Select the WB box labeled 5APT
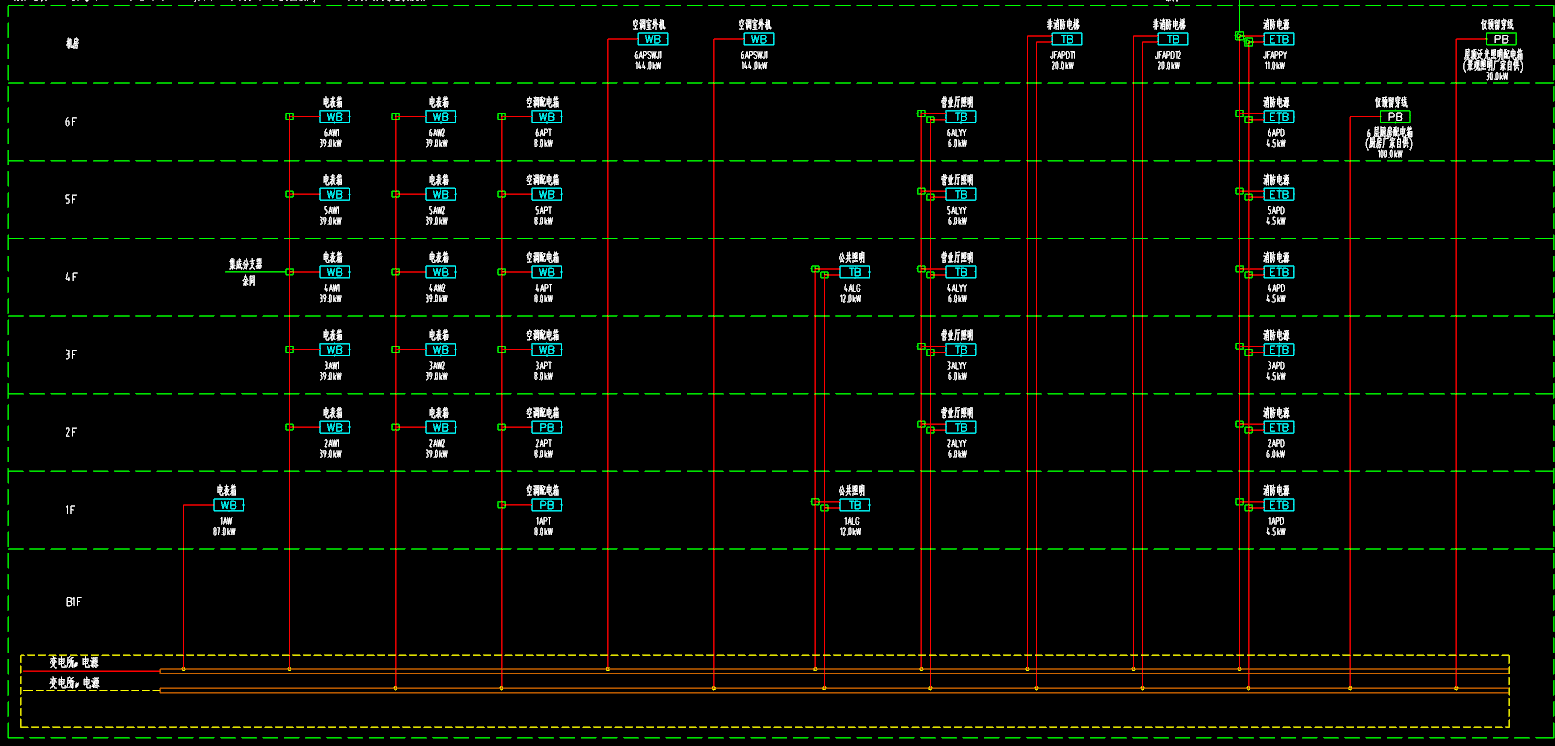The image size is (1555, 746). click(x=546, y=194)
